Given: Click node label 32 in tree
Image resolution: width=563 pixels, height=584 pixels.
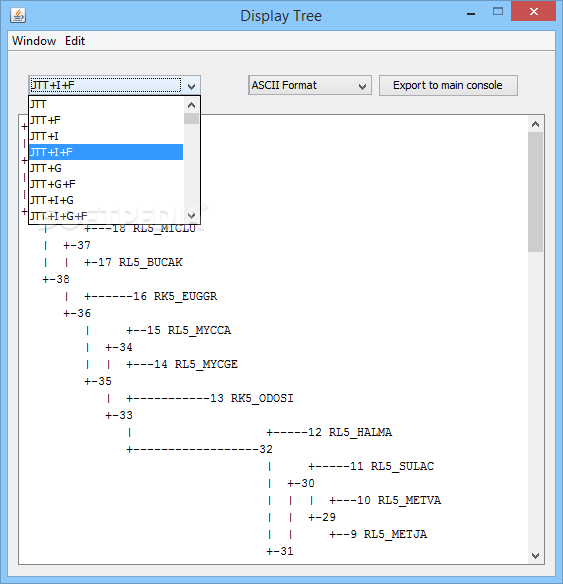Looking at the screenshot, I should 266,449.
